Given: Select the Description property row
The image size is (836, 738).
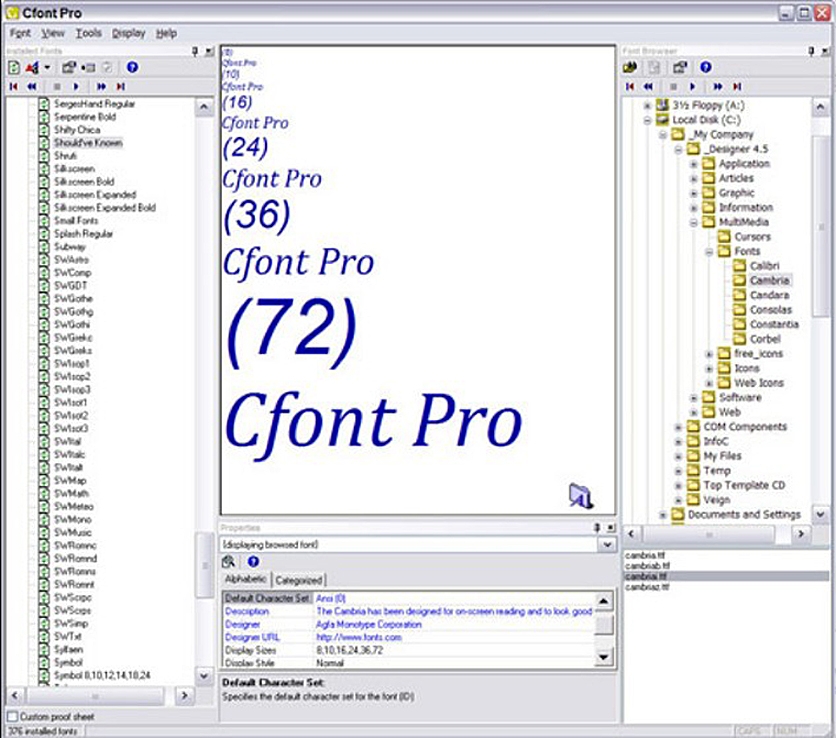Looking at the screenshot, I should (408, 611).
